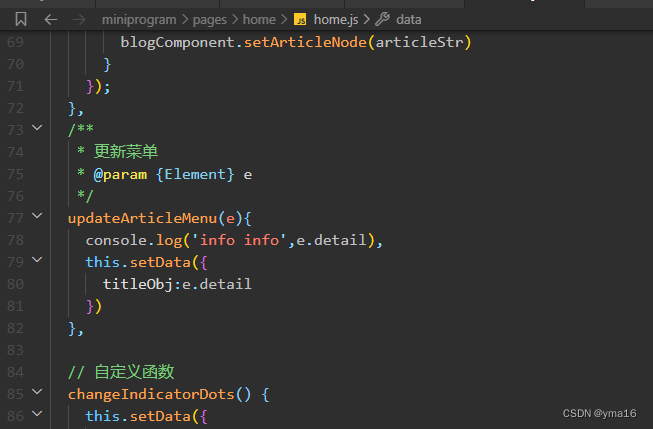Viewport: 653px width, 429px height.
Task: Go forward with the right arrow
Action: click(x=79, y=19)
